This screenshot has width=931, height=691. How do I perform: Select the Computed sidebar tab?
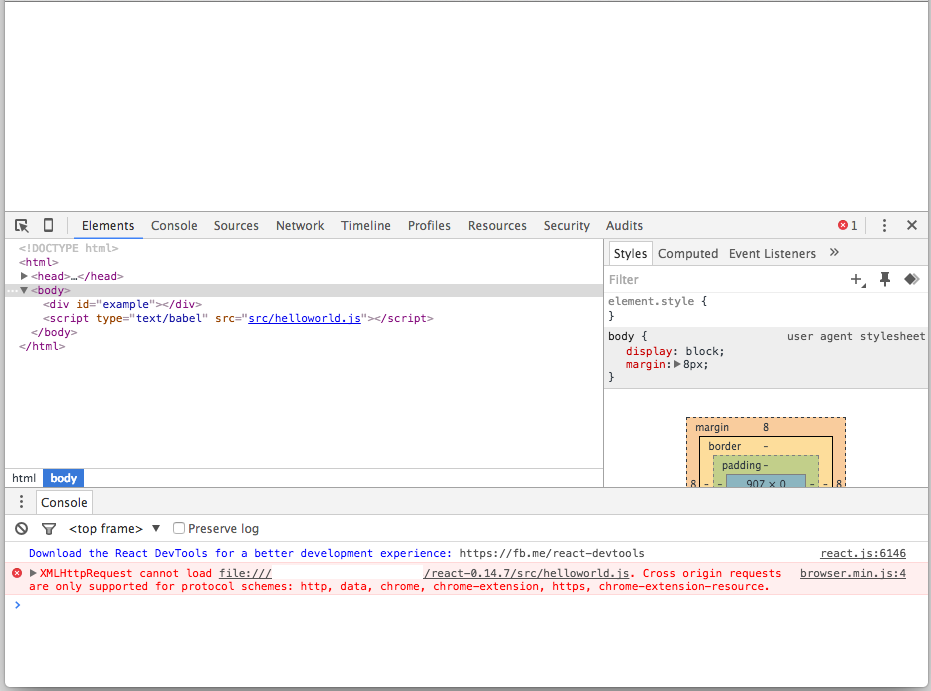tap(688, 253)
